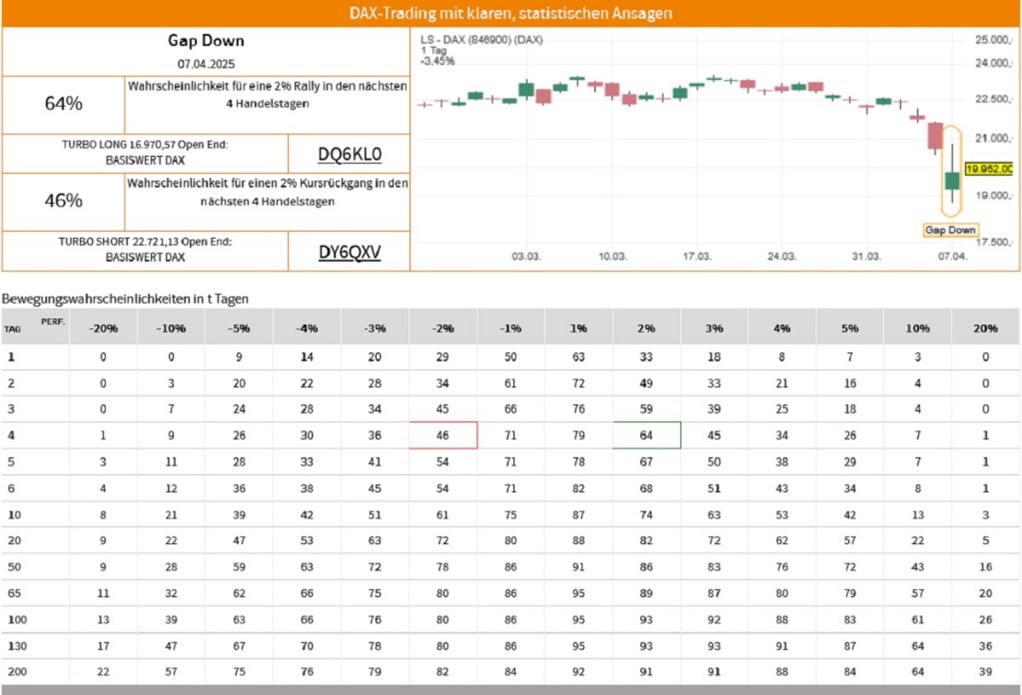
Task: Select the Gap Down title heading
Action: 205,41
